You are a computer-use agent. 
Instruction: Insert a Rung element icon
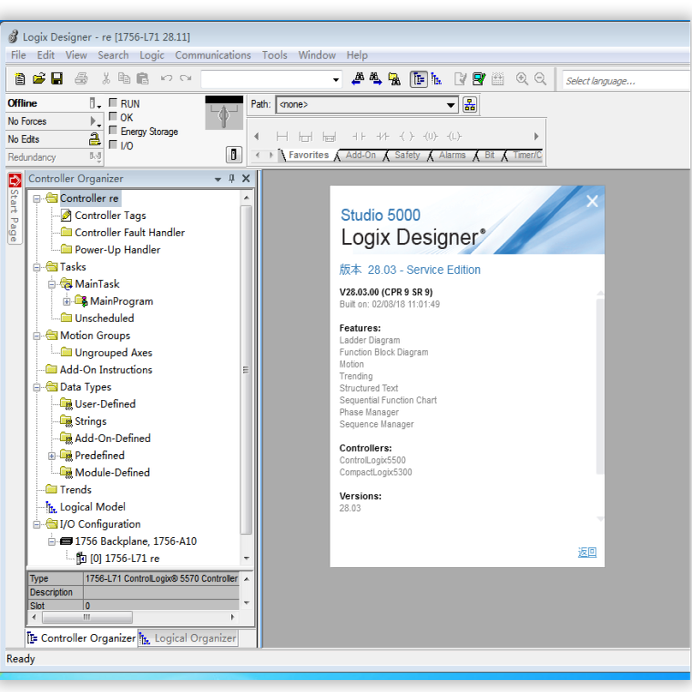(x=282, y=136)
